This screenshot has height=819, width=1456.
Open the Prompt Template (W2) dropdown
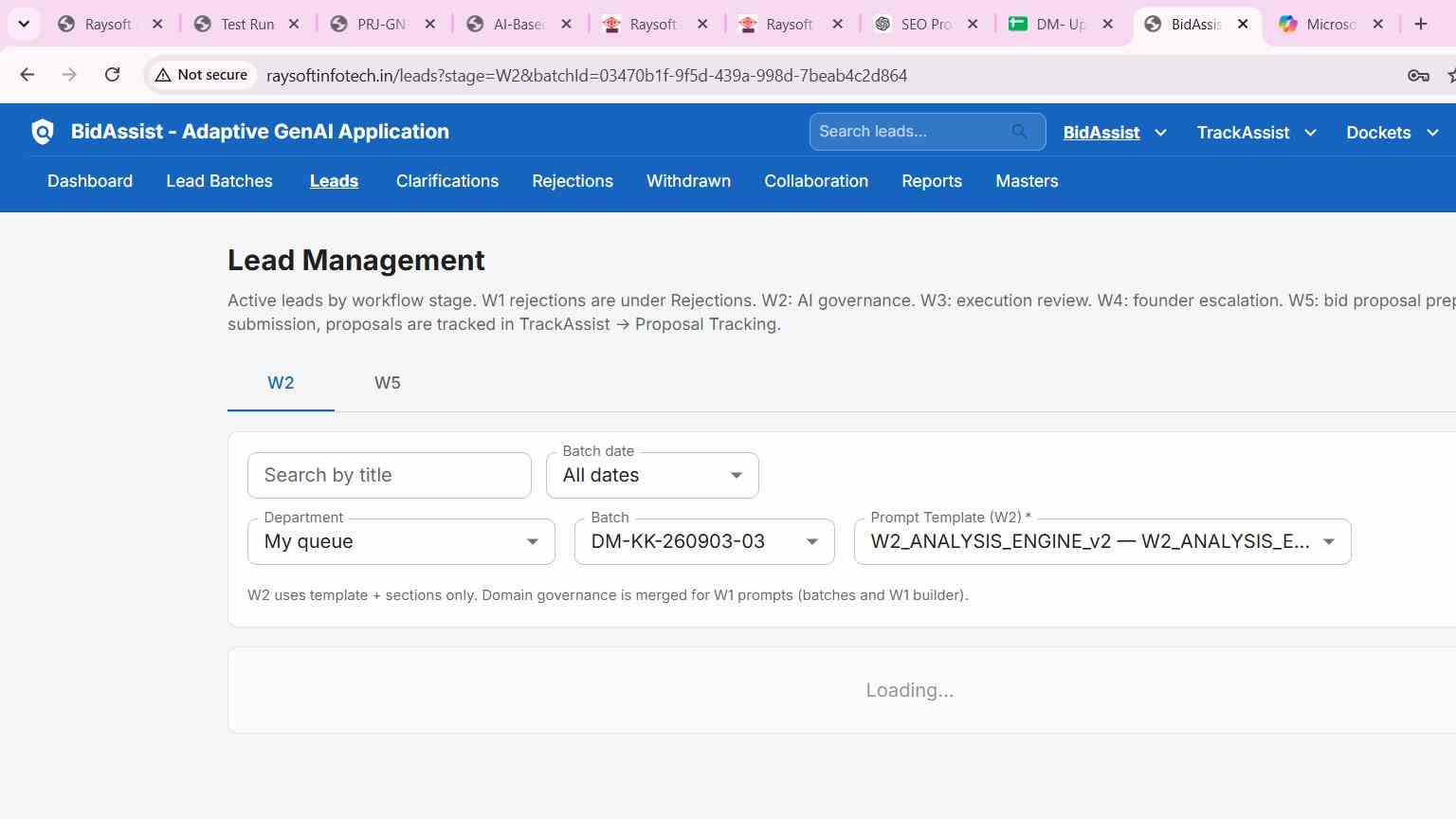1102,541
